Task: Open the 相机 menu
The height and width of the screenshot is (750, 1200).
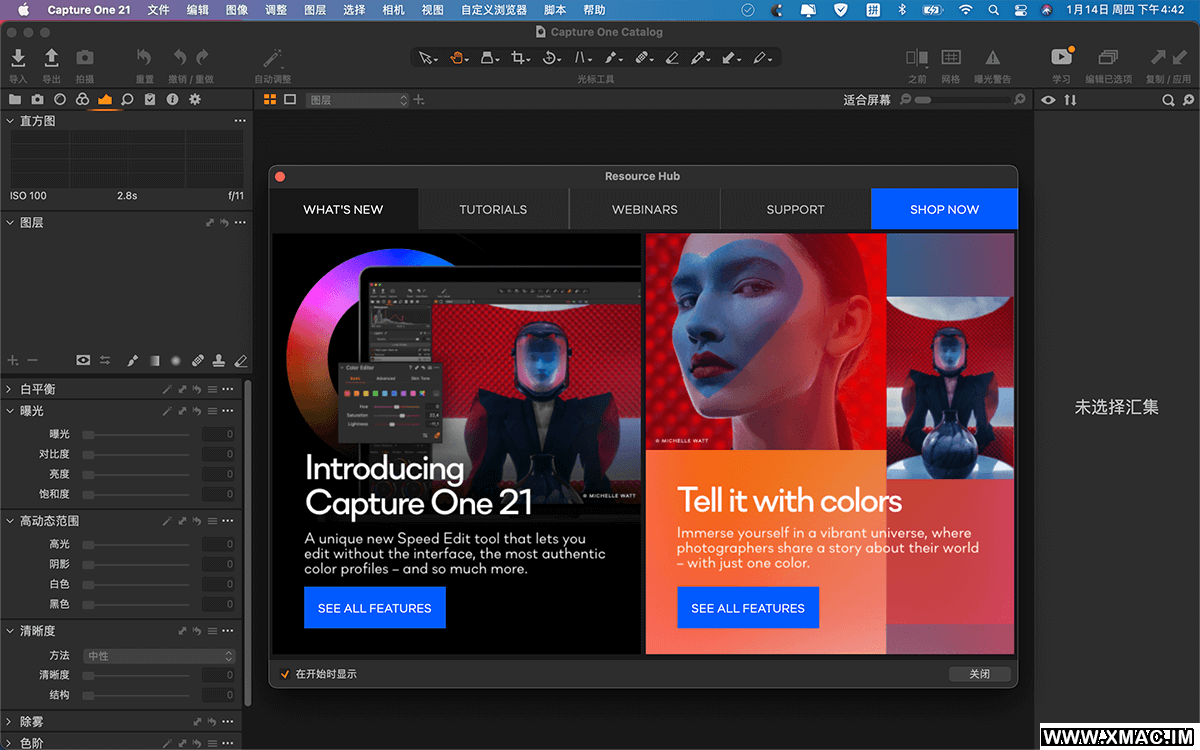Action: click(x=393, y=10)
